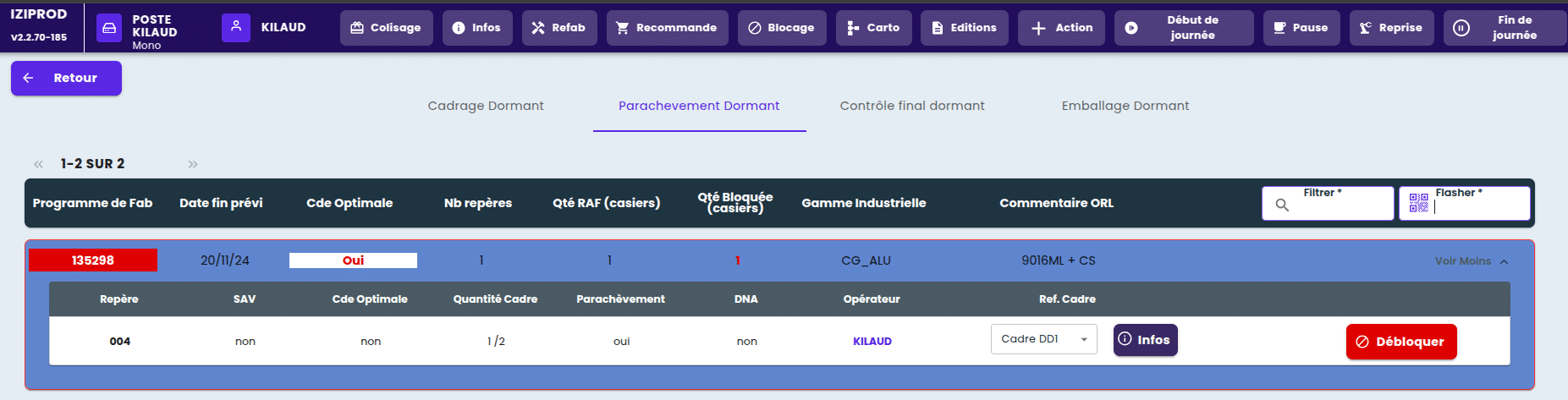Click the date 20/11/24 cell
Image resolution: width=1568 pixels, height=400 pixels.
225,260
